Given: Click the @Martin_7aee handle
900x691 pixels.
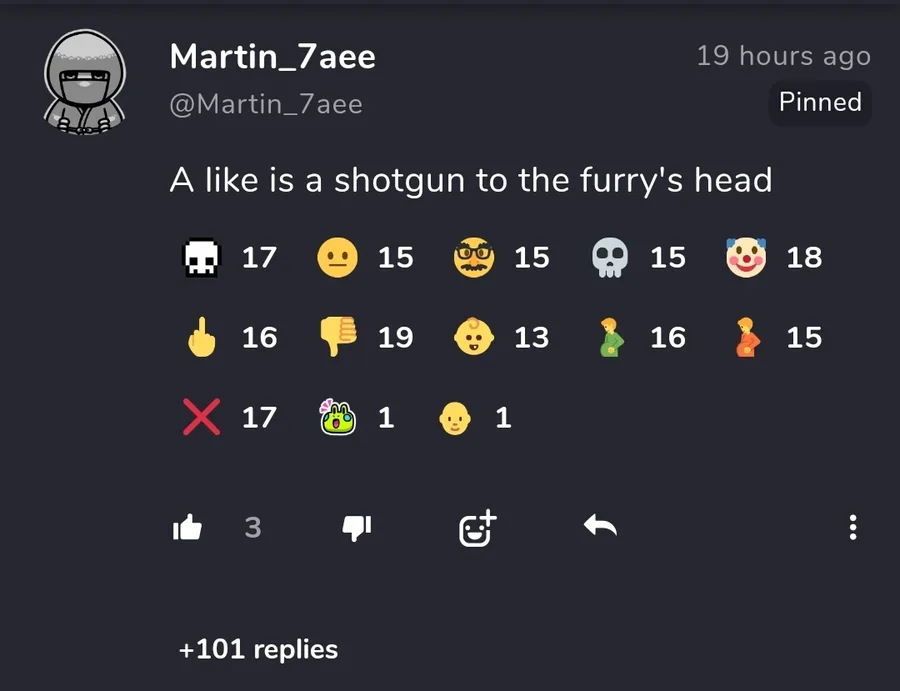Looking at the screenshot, I should (266, 104).
